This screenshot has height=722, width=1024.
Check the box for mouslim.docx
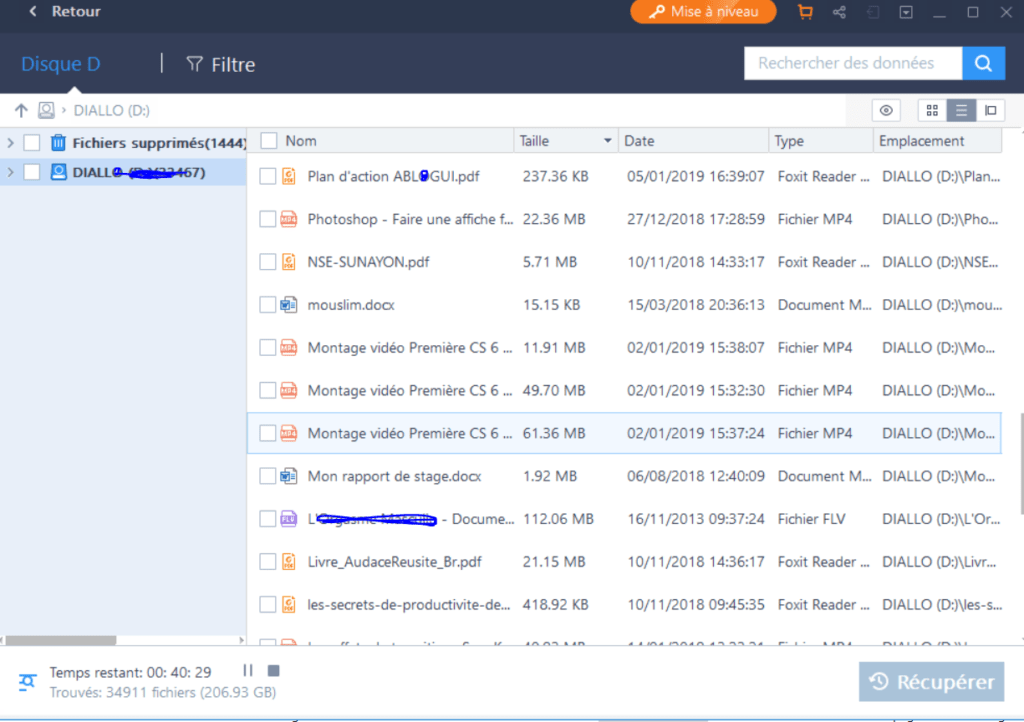click(267, 305)
